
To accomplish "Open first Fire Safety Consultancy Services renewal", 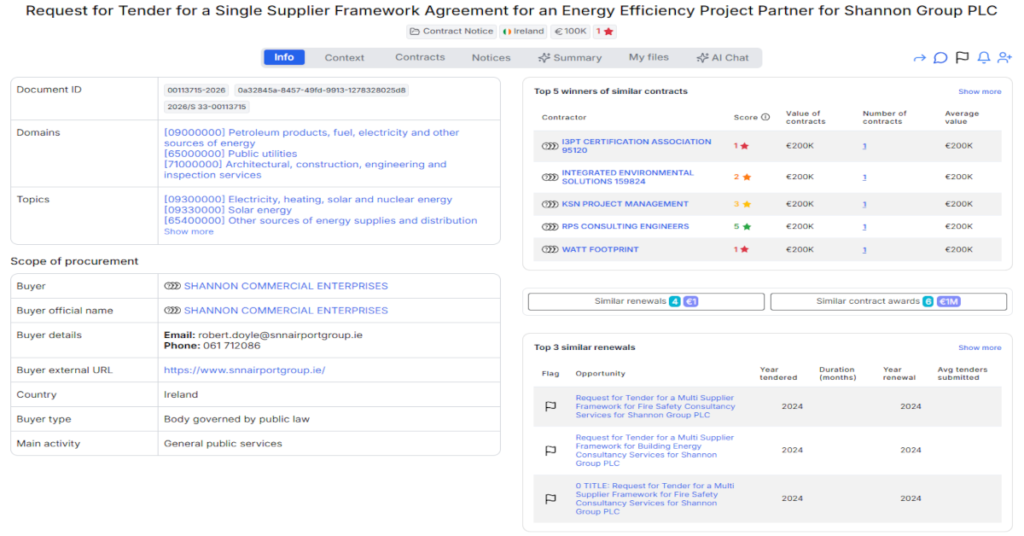I will (x=655, y=406).
